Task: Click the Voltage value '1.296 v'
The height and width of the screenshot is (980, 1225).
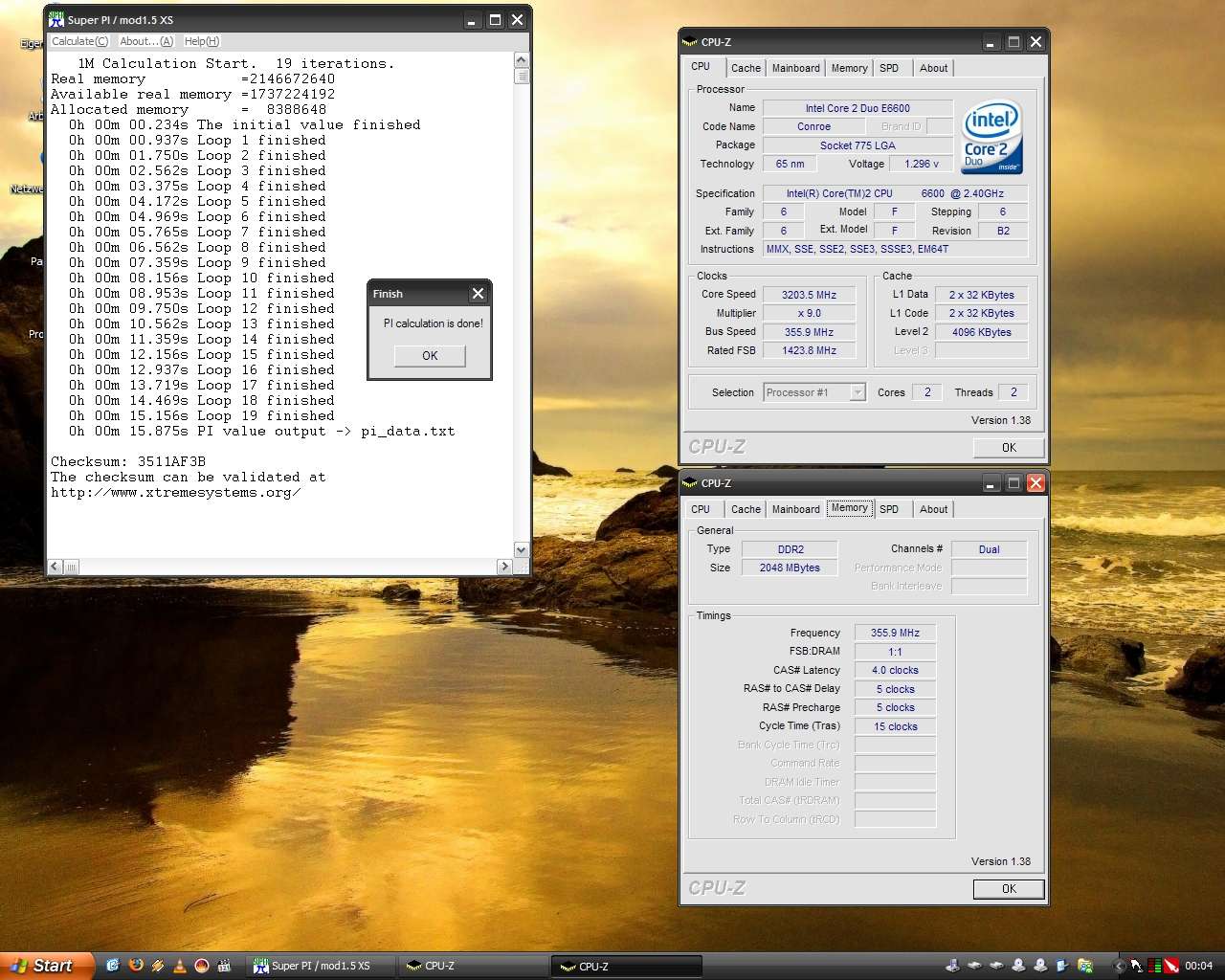Action: (x=922, y=164)
